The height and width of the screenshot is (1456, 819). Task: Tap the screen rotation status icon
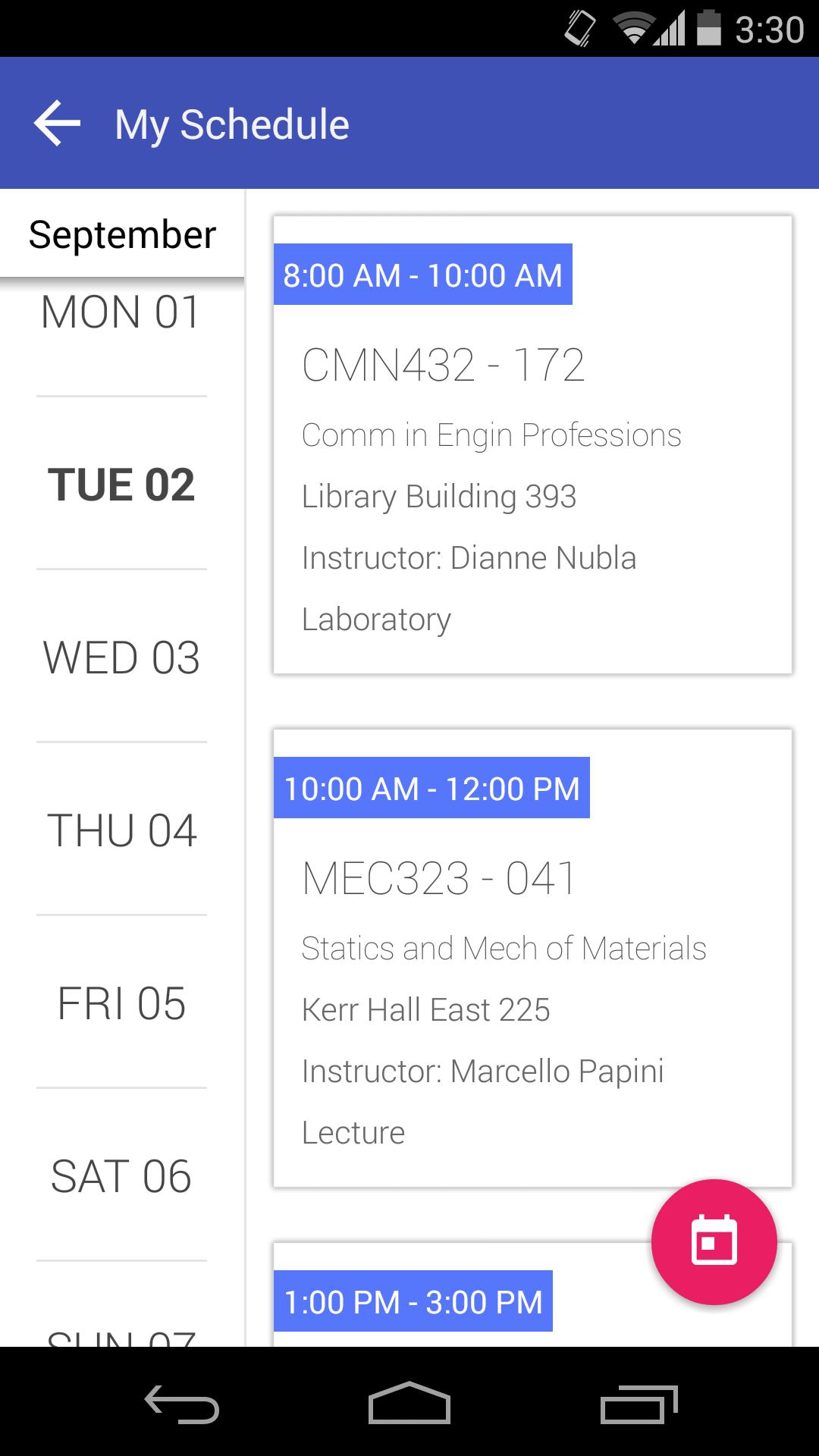579,30
